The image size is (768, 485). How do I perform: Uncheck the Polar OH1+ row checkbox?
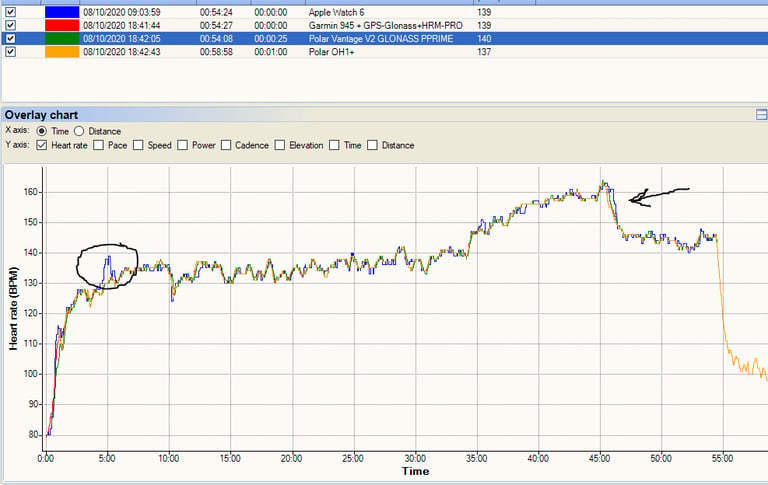(x=10, y=52)
